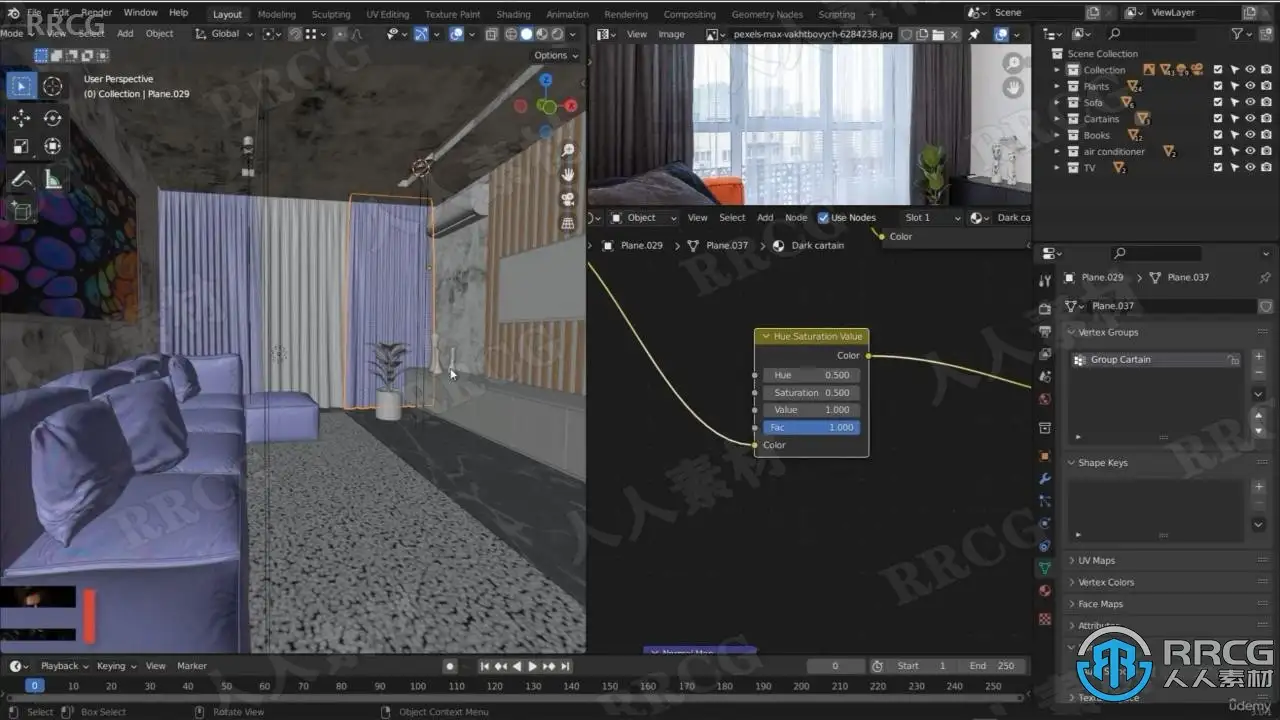Add a new vertex group with plus button

tap(1259, 357)
